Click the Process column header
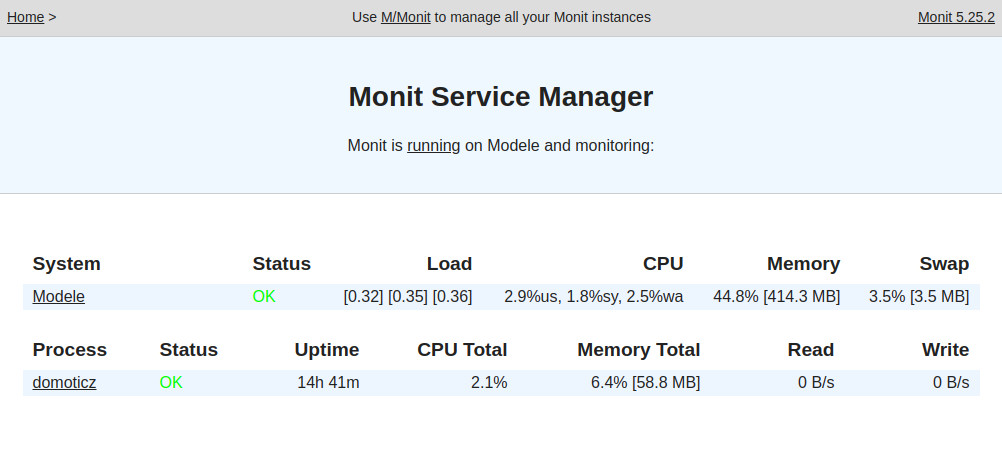This screenshot has height=455, width=1002. pyautogui.click(x=69, y=350)
